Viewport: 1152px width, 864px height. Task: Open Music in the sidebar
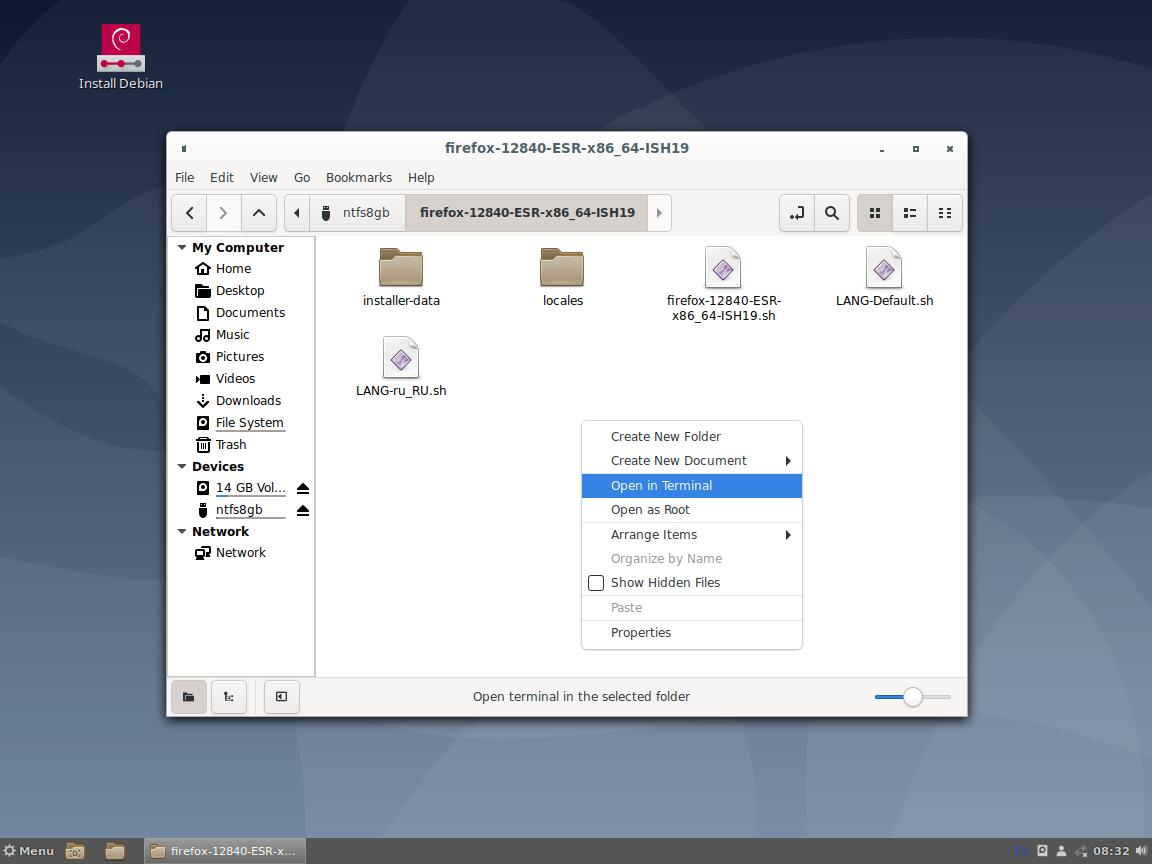(x=232, y=335)
